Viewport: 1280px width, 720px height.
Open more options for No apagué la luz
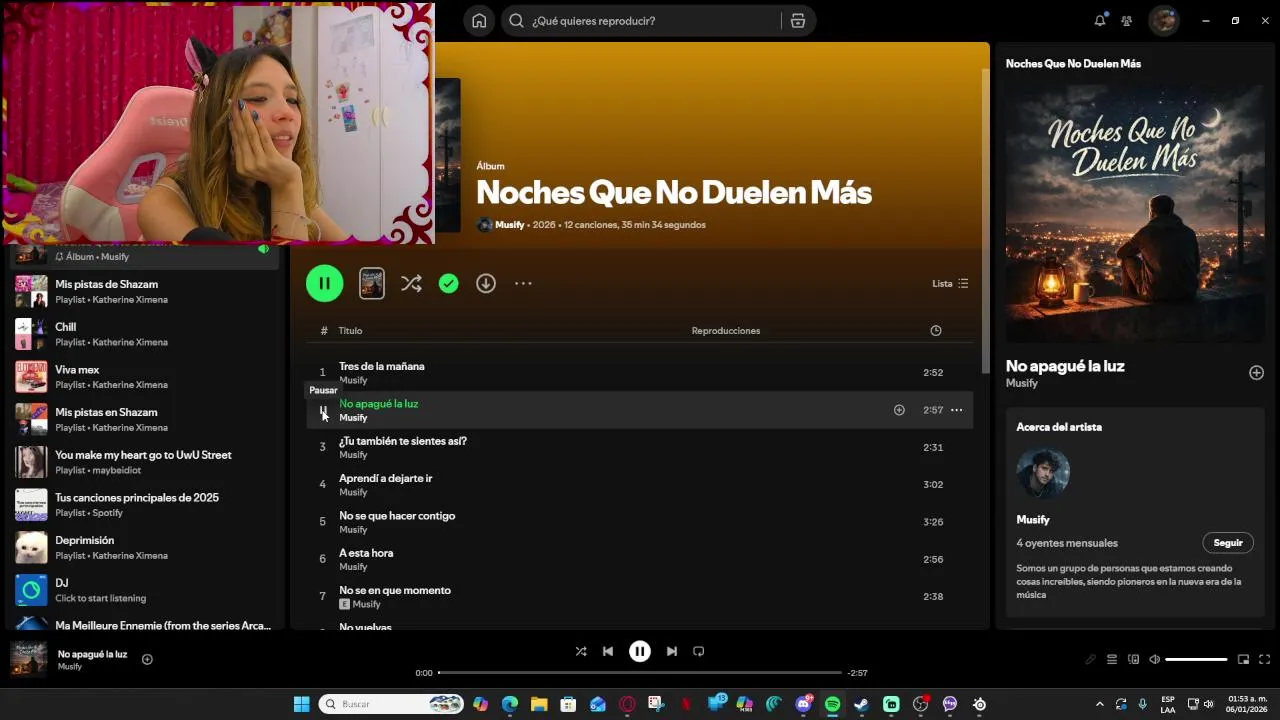(x=957, y=410)
